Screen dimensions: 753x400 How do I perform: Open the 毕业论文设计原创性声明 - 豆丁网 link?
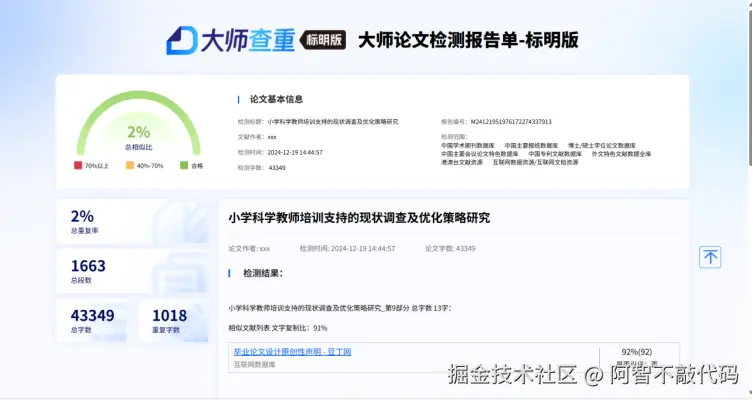(292, 352)
